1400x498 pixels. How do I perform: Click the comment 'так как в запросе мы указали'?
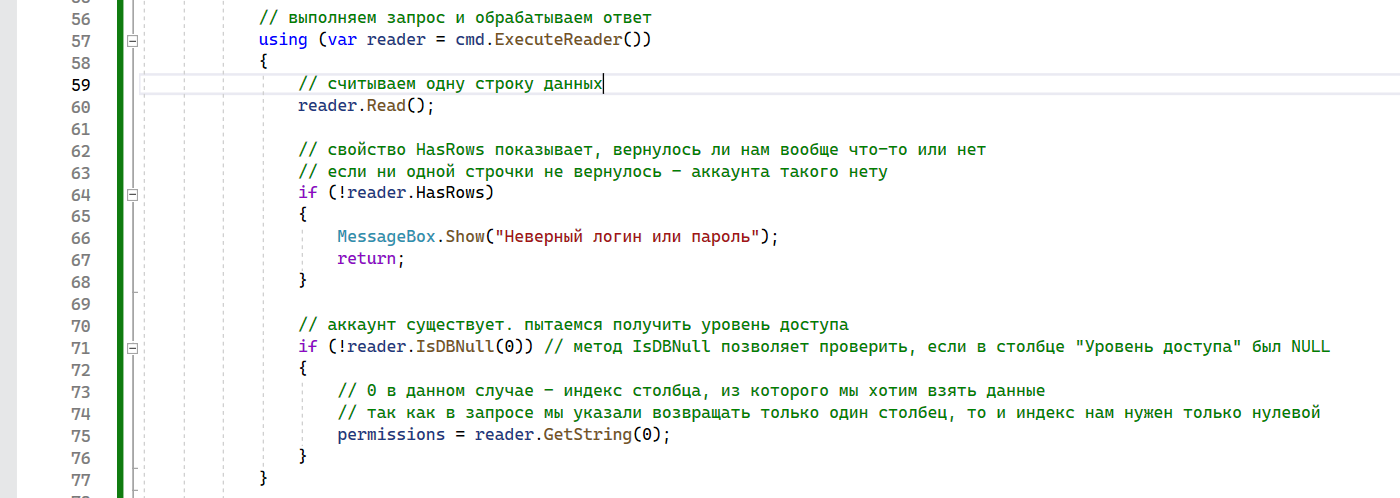829,414
